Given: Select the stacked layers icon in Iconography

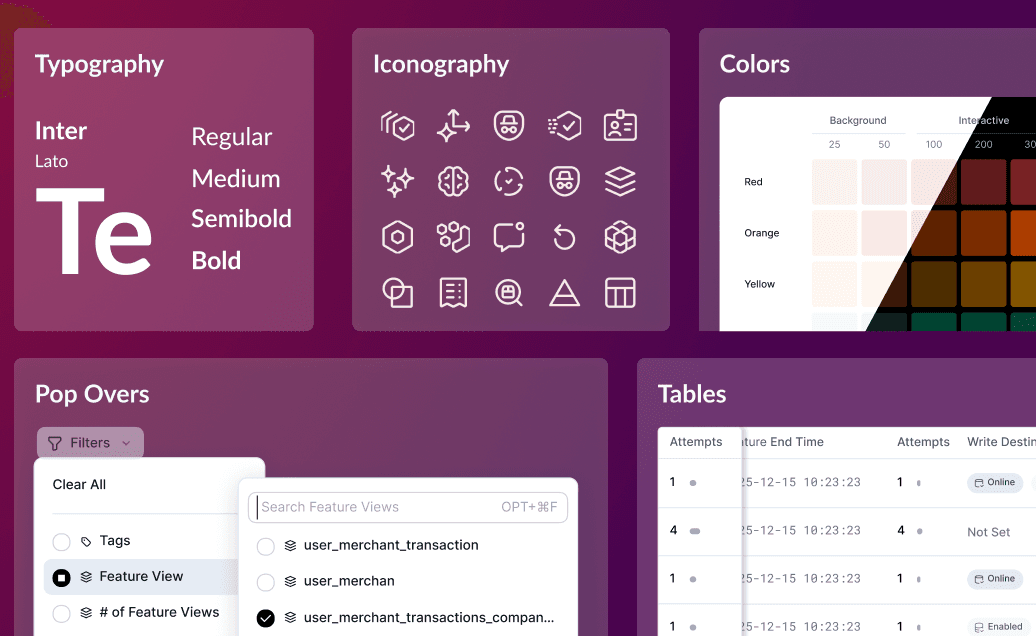Looking at the screenshot, I should tap(620, 181).
